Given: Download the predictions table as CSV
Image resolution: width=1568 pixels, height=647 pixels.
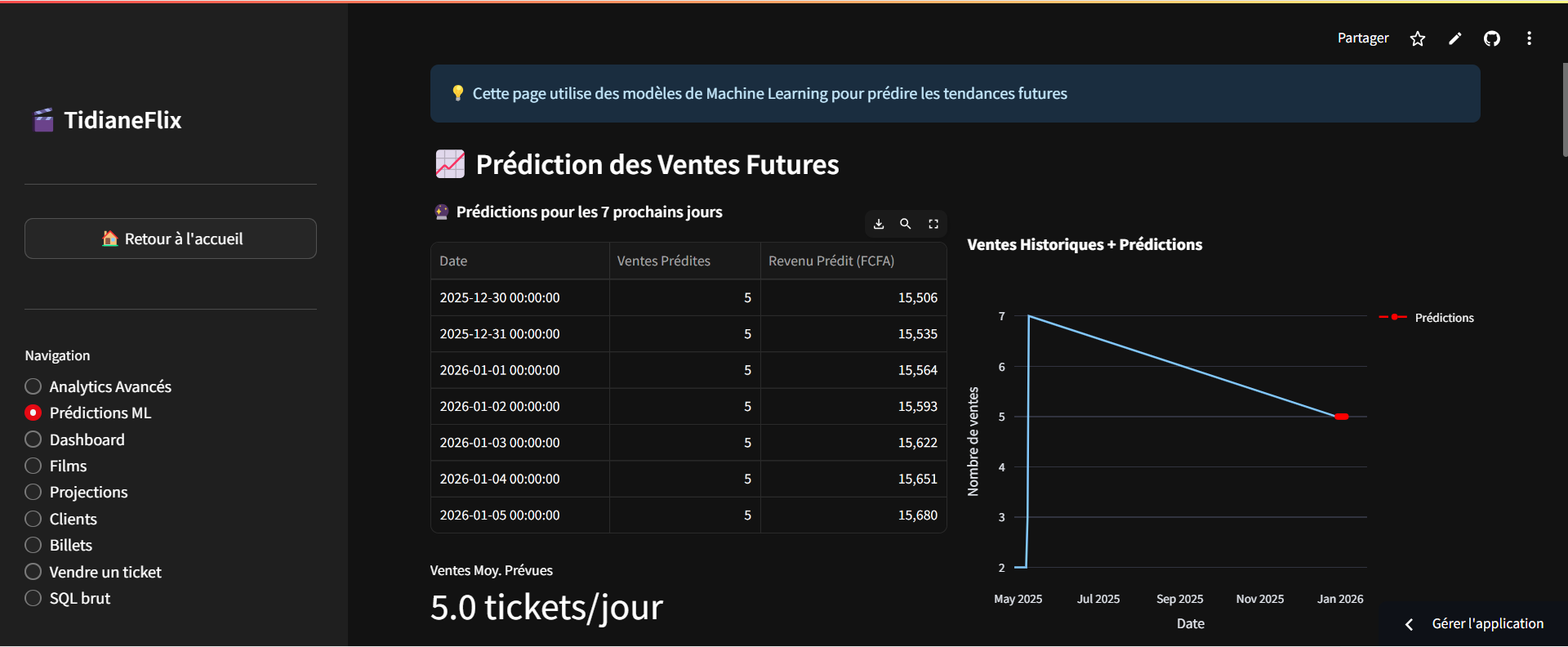Looking at the screenshot, I should click(x=879, y=224).
